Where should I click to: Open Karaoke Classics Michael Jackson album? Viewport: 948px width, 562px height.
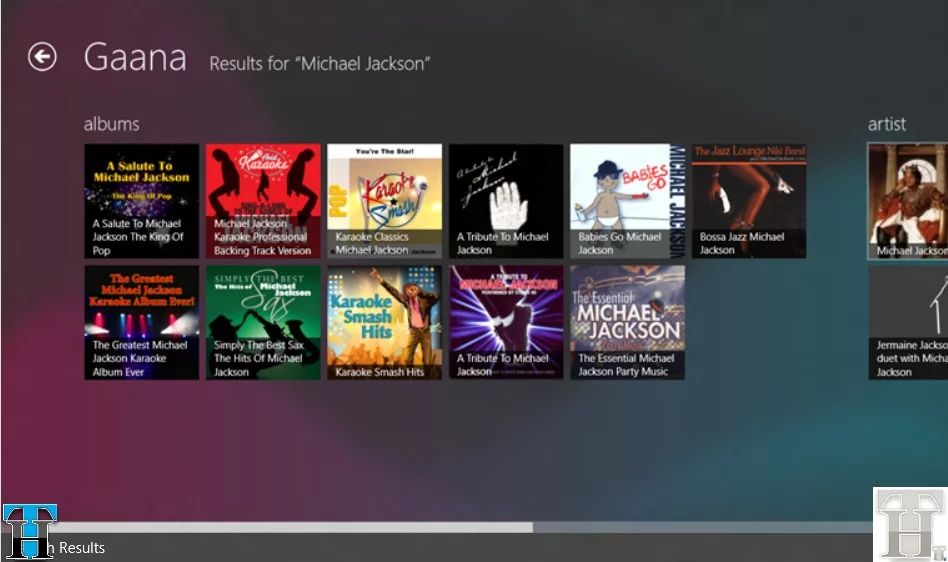(x=385, y=201)
